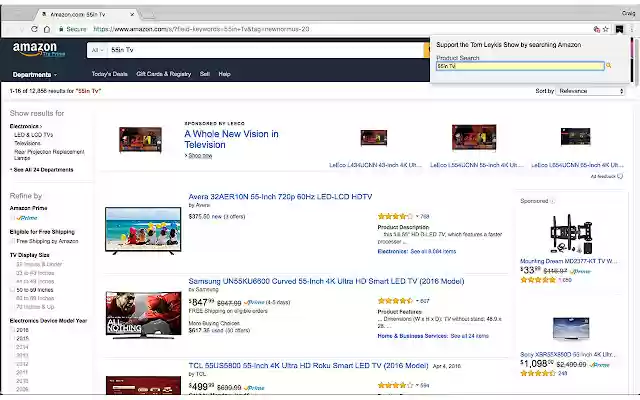Image resolution: width=640 pixels, height=400 pixels.
Task: Open Today's Deals
Action: (x=109, y=74)
